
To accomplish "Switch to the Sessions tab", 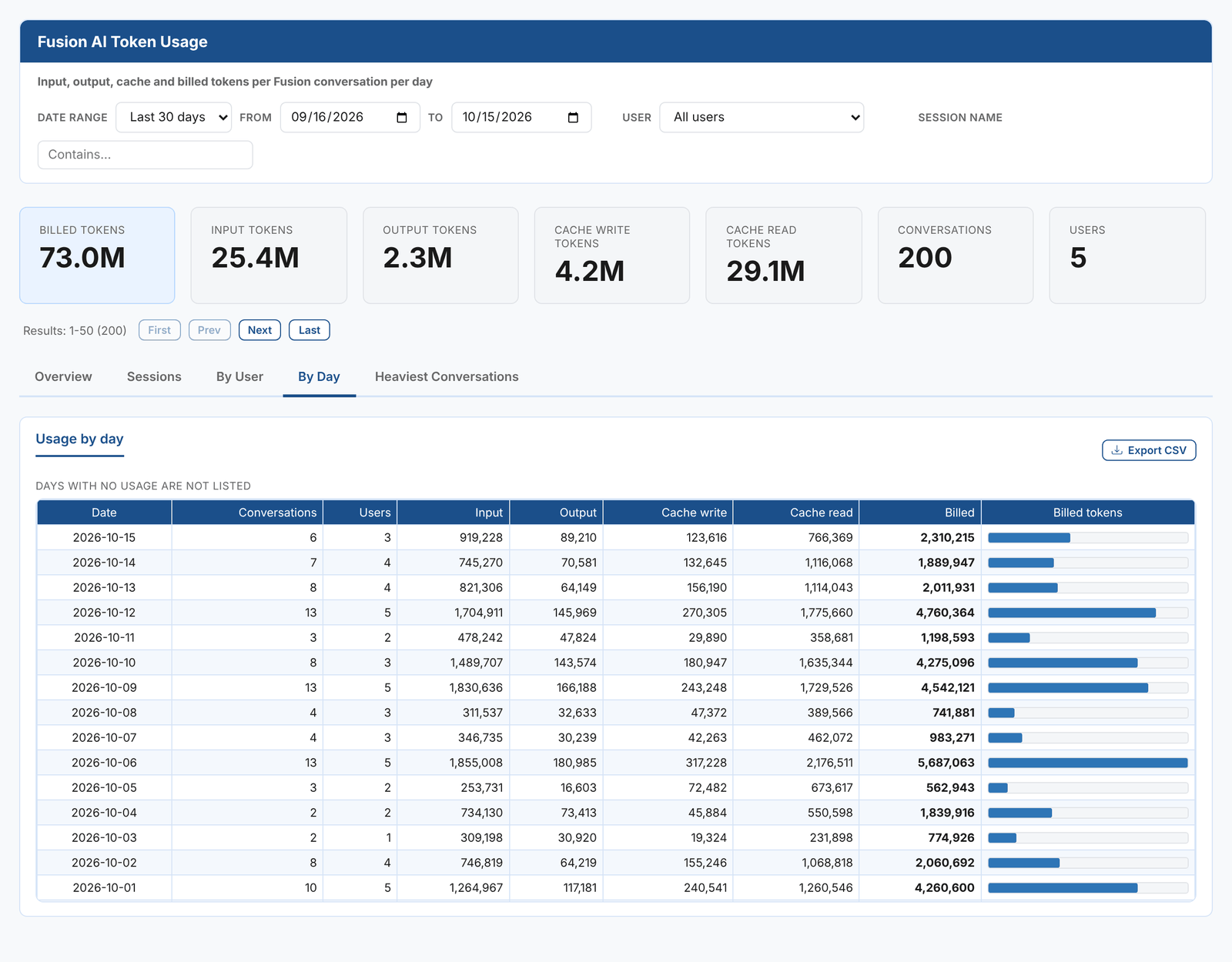I will pyautogui.click(x=154, y=376).
